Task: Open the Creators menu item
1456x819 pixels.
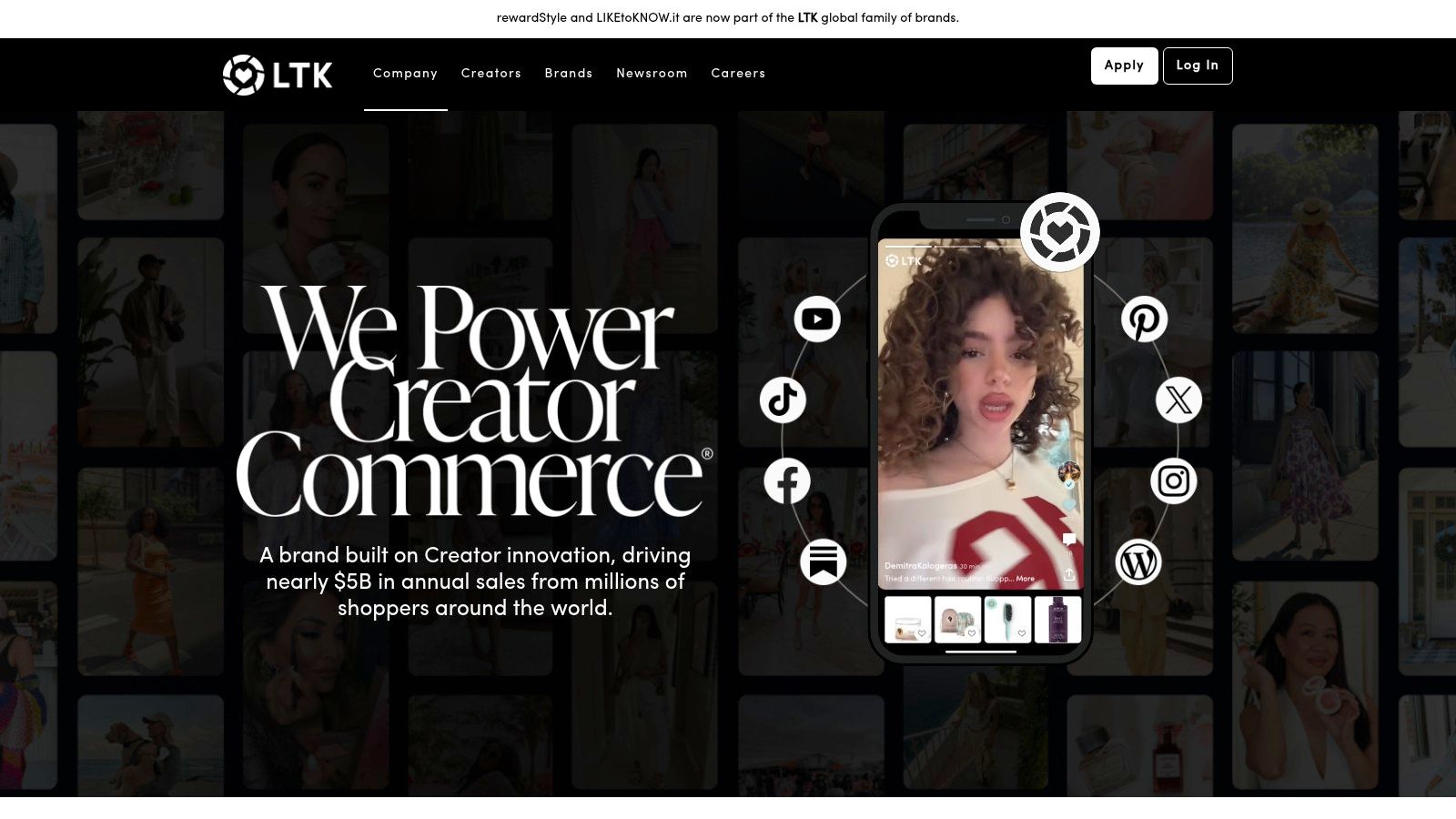Action: pyautogui.click(x=491, y=74)
